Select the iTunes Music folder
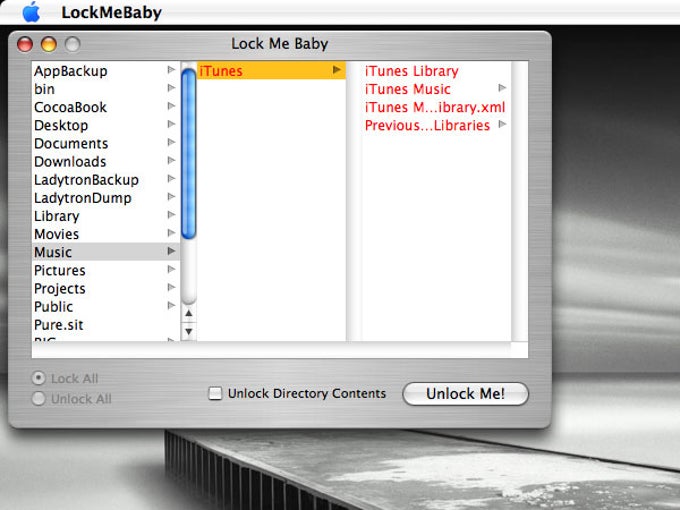 (x=437, y=89)
